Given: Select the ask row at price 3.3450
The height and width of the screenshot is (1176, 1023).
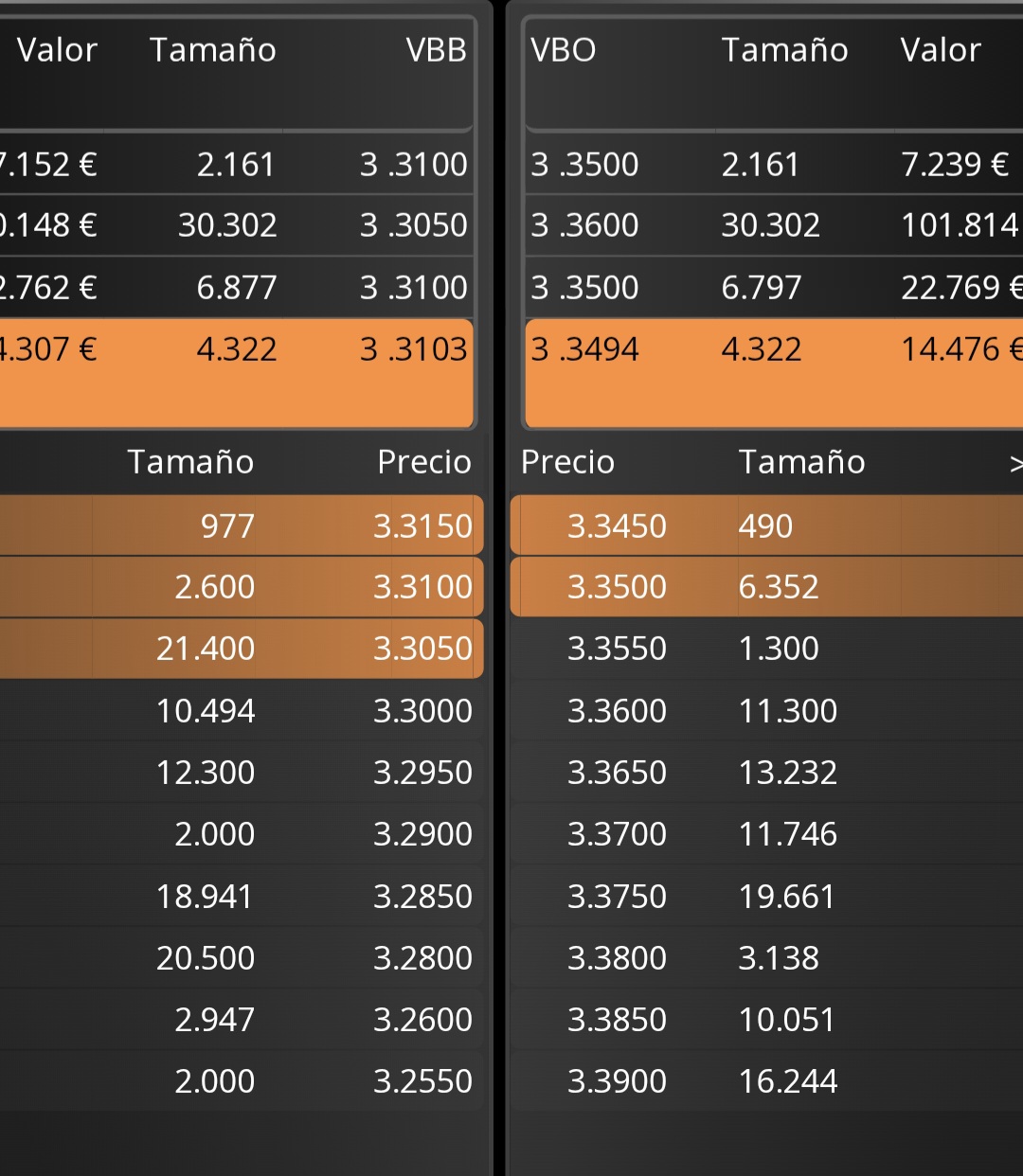Looking at the screenshot, I should click(766, 526).
